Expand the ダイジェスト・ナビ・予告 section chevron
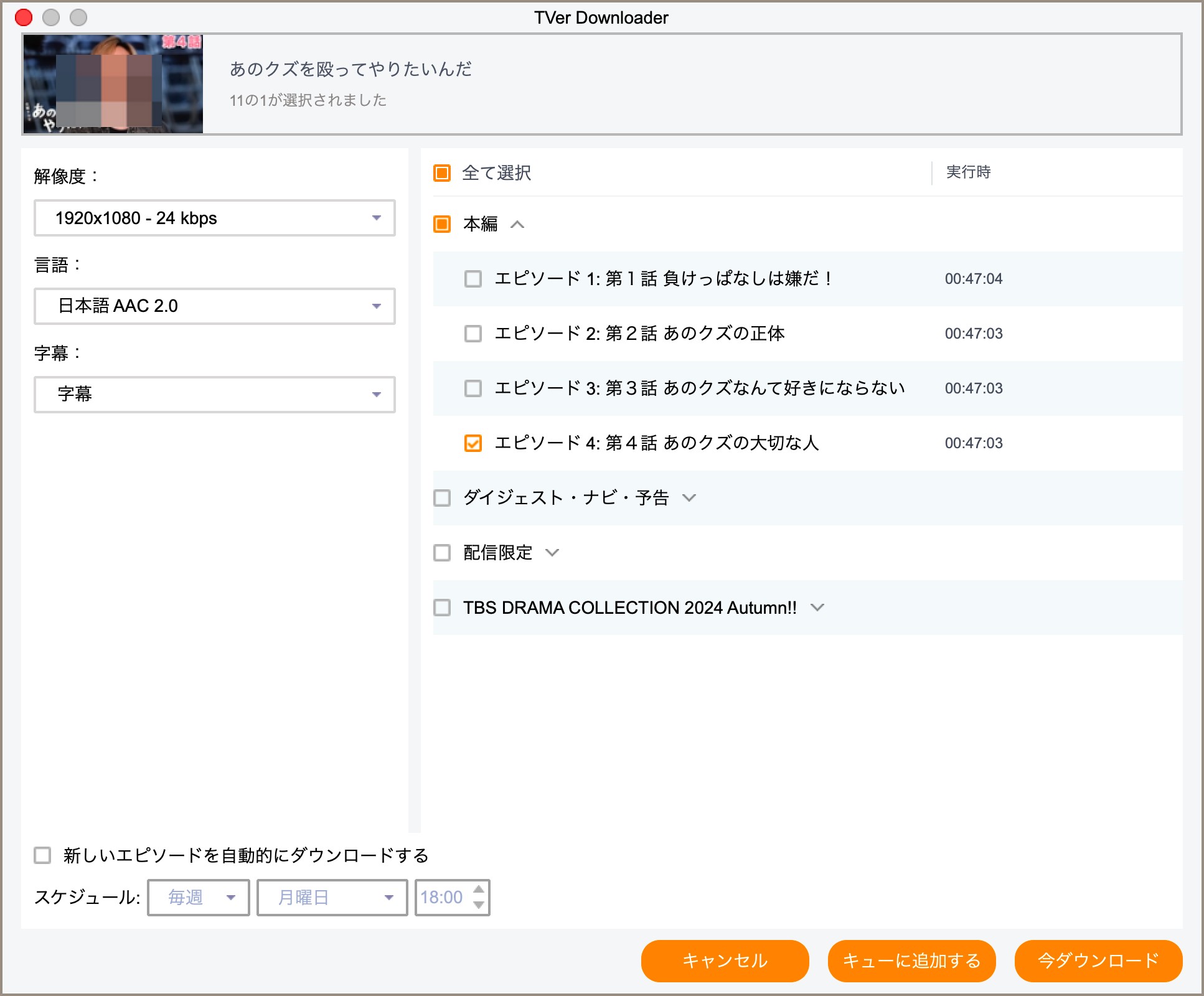The height and width of the screenshot is (996, 1204). [689, 498]
